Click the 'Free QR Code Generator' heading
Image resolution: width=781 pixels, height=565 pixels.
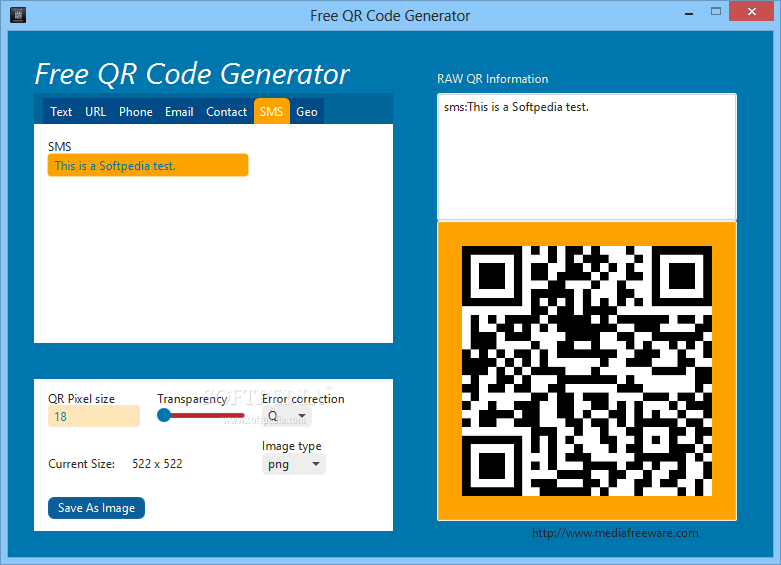(192, 74)
